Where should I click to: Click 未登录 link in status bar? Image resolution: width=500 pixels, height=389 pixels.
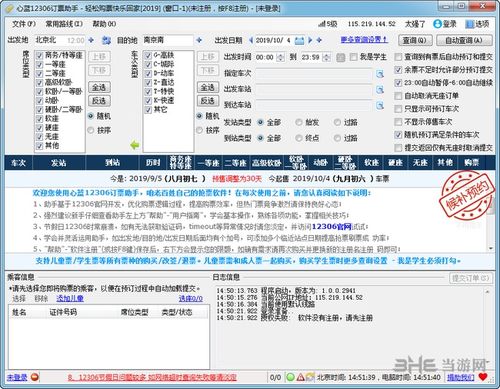[x=17, y=377]
